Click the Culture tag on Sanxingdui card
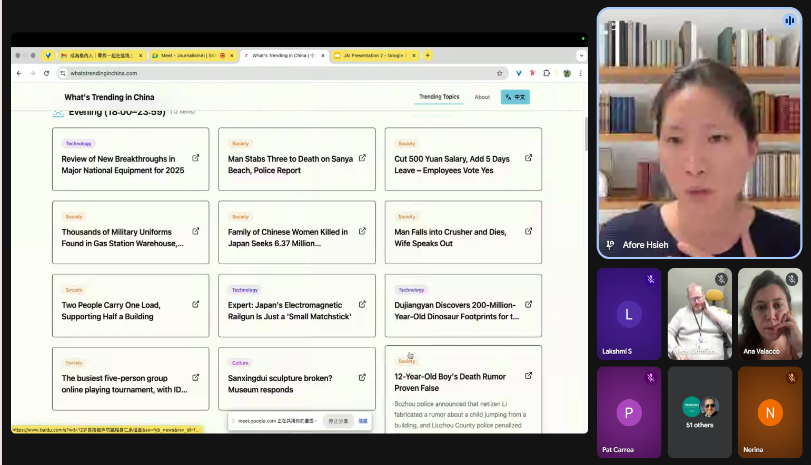Viewport: 811px width, 465px height. (240, 363)
